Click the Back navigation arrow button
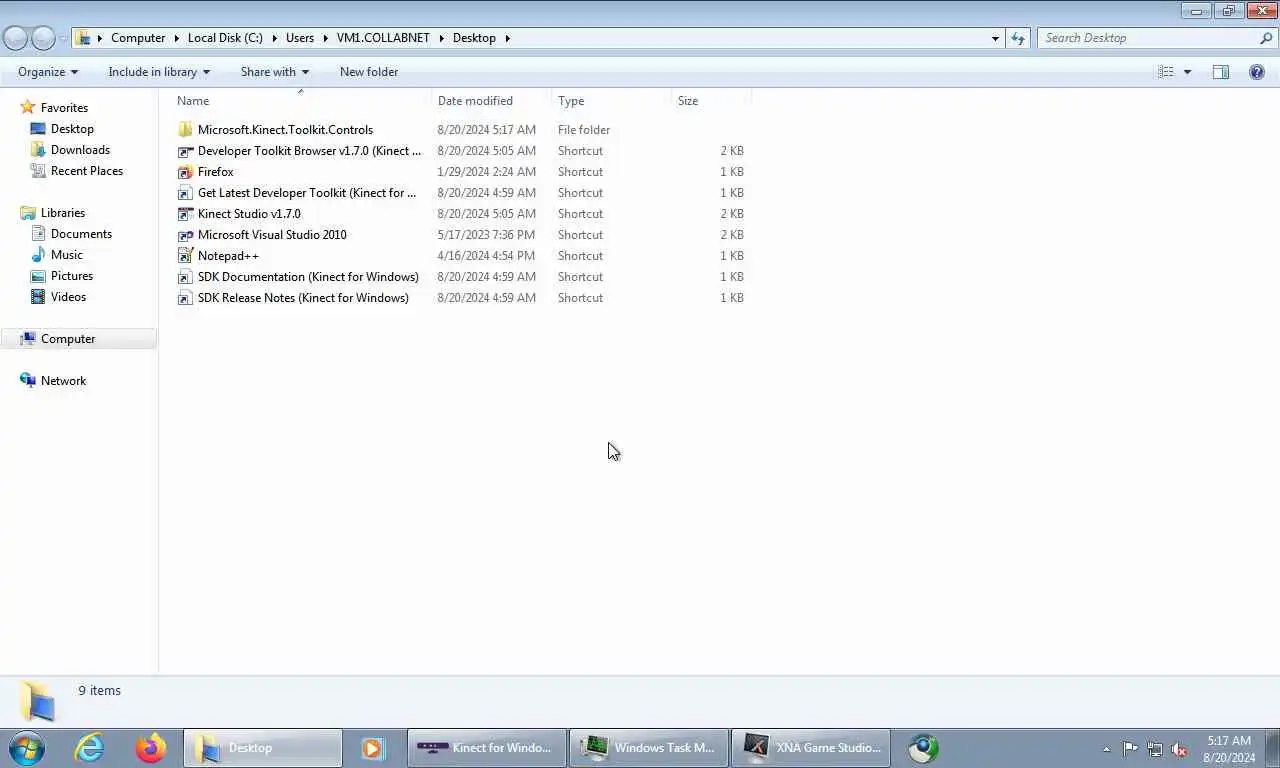This screenshot has height=768, width=1280. pyautogui.click(x=16, y=38)
